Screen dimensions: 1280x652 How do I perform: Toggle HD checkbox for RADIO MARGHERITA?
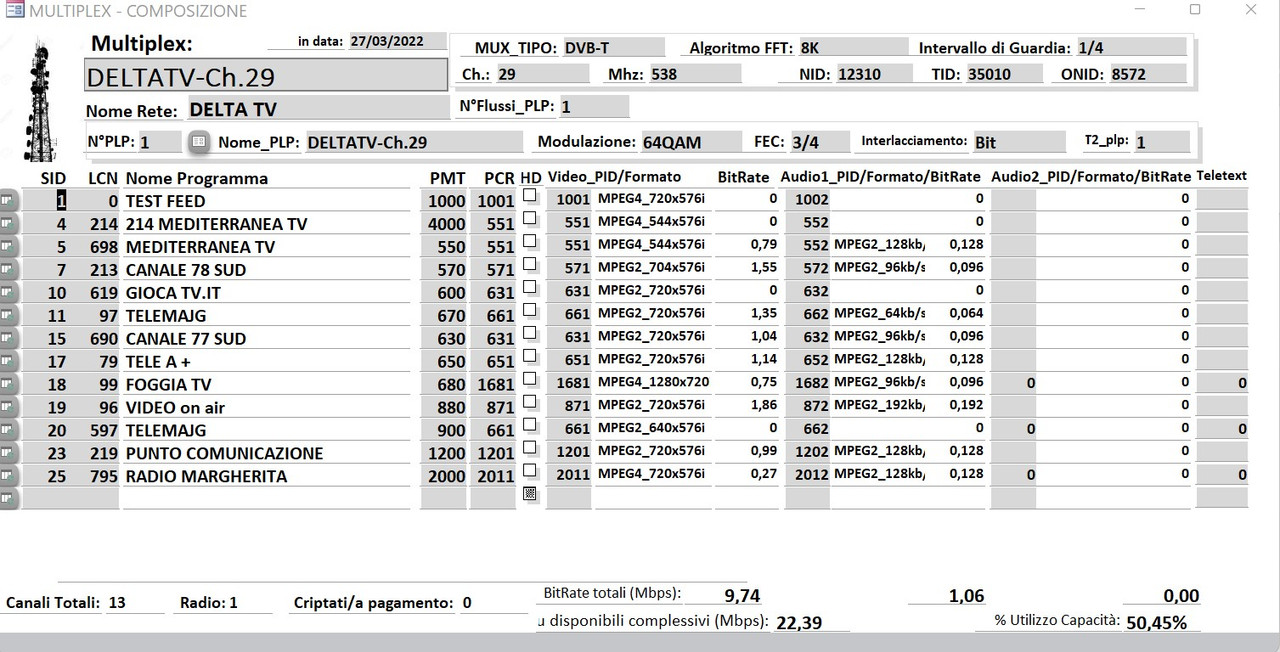[x=530, y=471]
